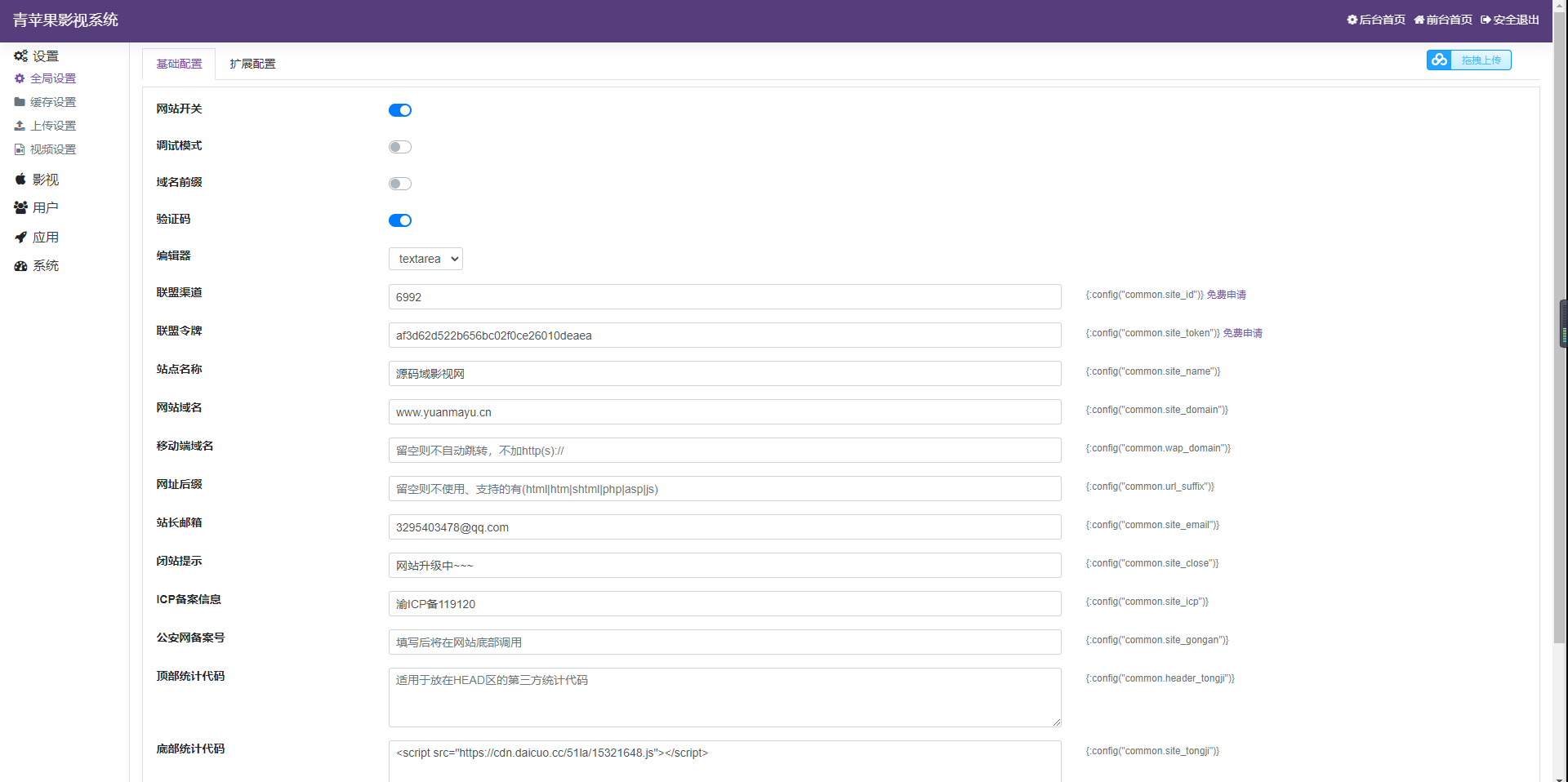Screen dimensions: 1568x782
Task: Select the 基础配置 tab
Action: pos(179,64)
